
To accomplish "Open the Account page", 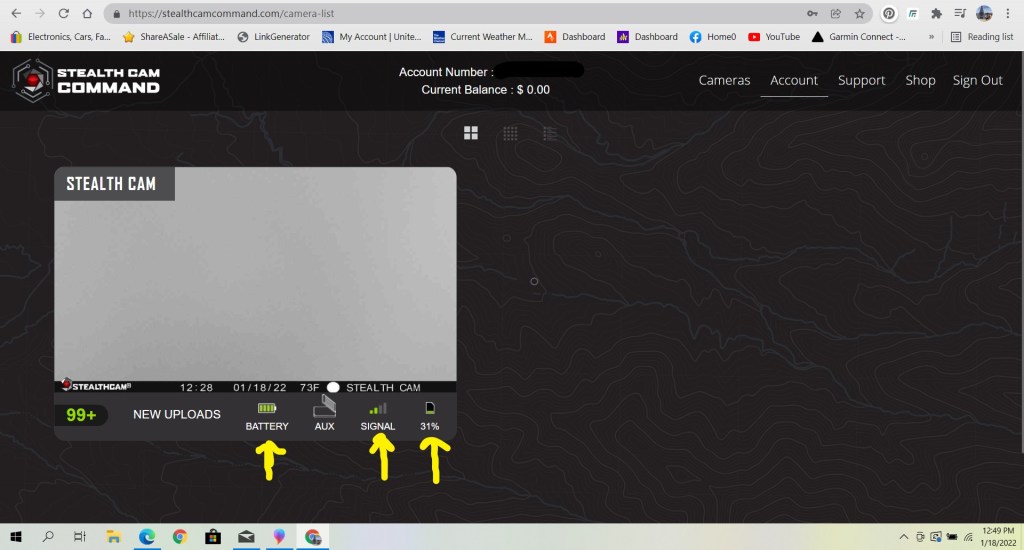I will click(794, 80).
